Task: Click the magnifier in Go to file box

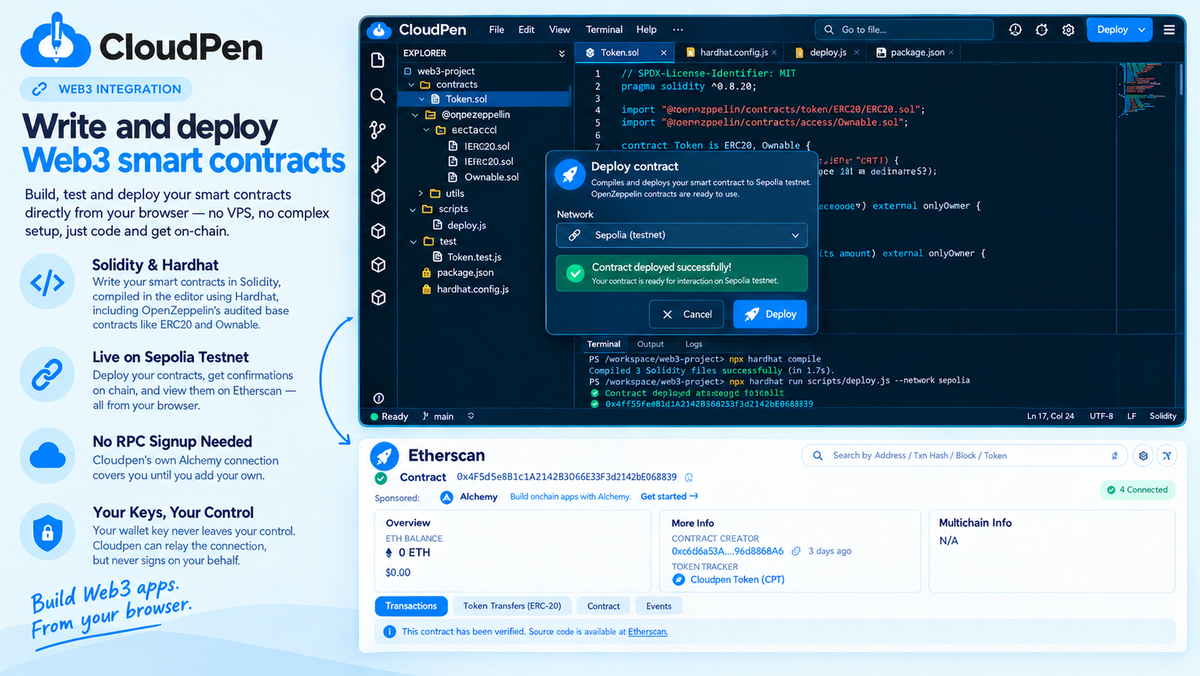Action: 829,30
